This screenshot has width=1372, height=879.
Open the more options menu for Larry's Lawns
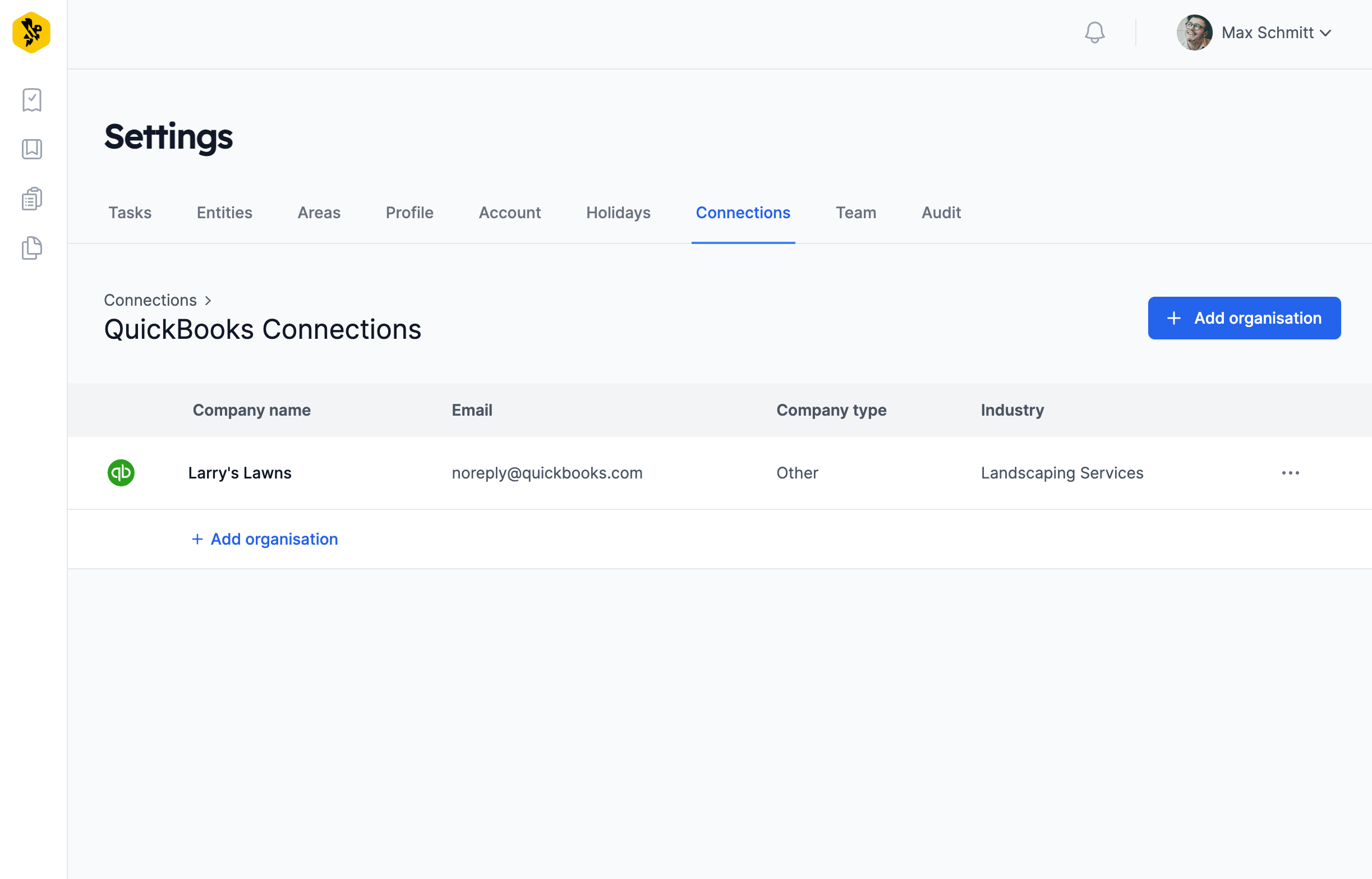pyautogui.click(x=1291, y=473)
